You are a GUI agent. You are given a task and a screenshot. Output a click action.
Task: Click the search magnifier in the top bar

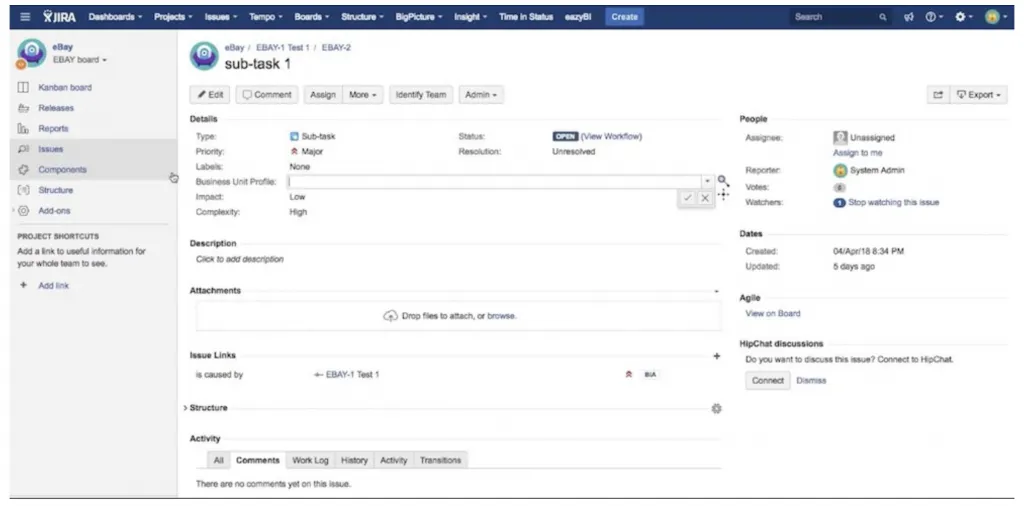pyautogui.click(x=883, y=17)
